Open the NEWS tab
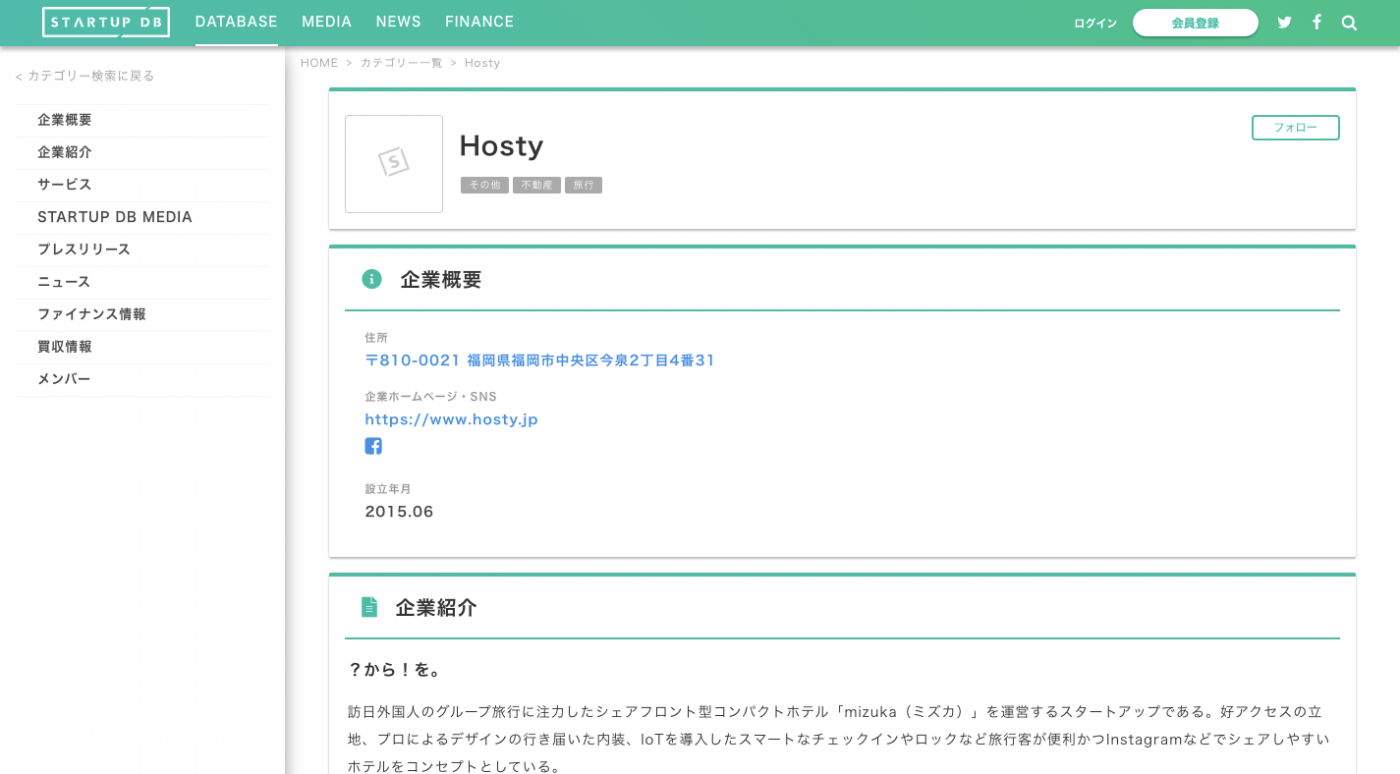1400x774 pixels. 398,22
